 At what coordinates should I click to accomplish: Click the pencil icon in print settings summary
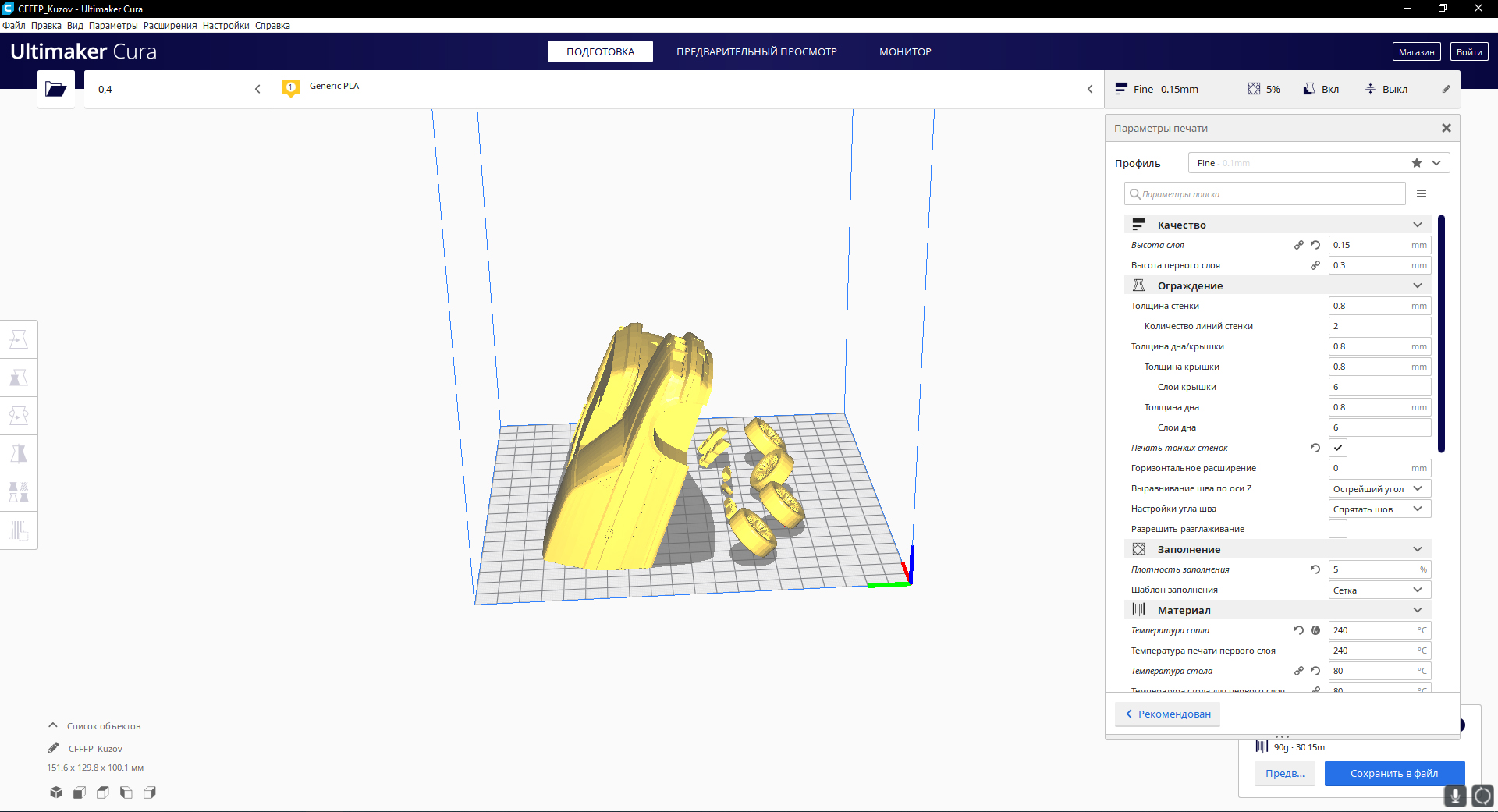click(x=1446, y=89)
